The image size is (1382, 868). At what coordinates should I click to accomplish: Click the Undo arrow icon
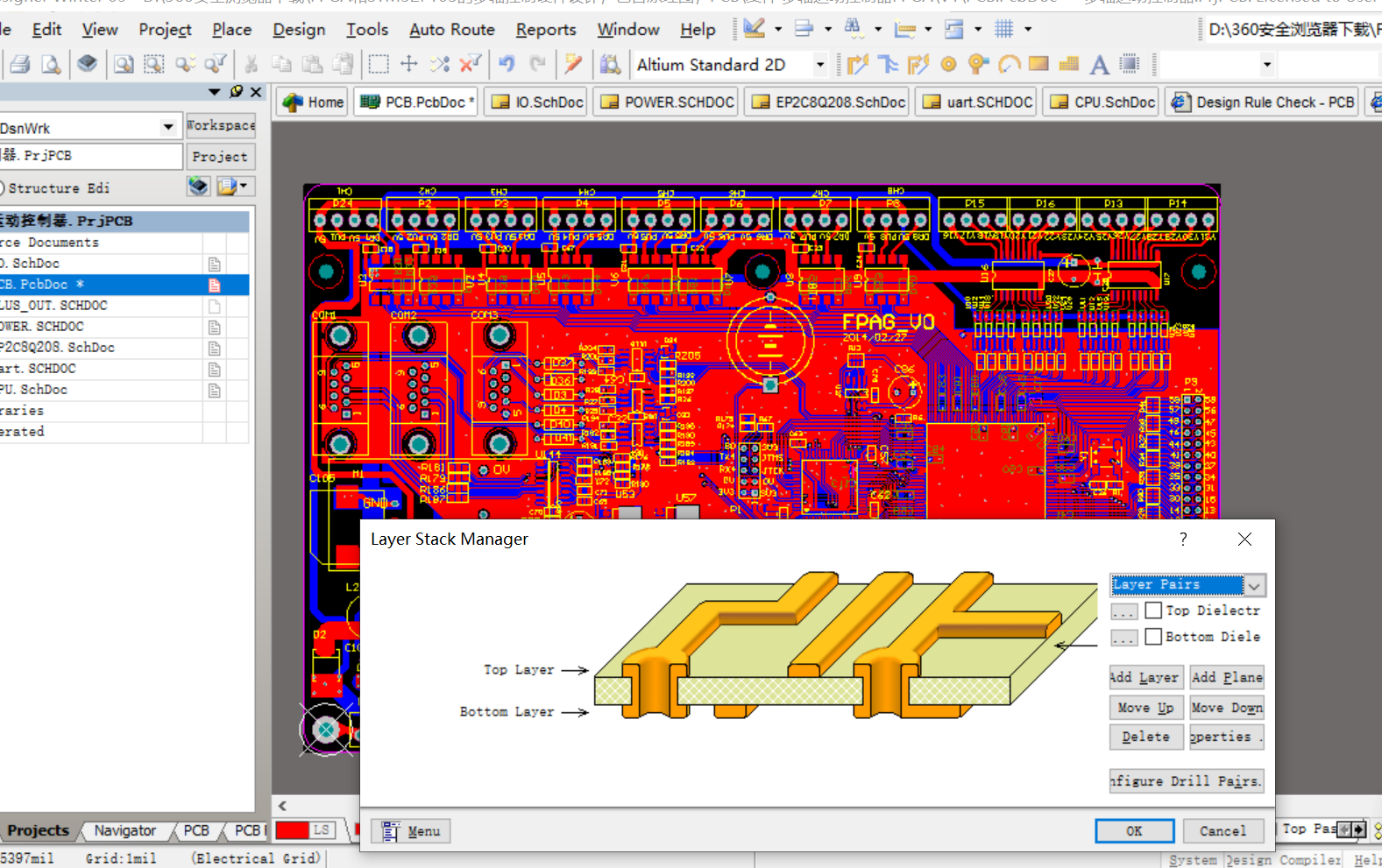point(507,64)
